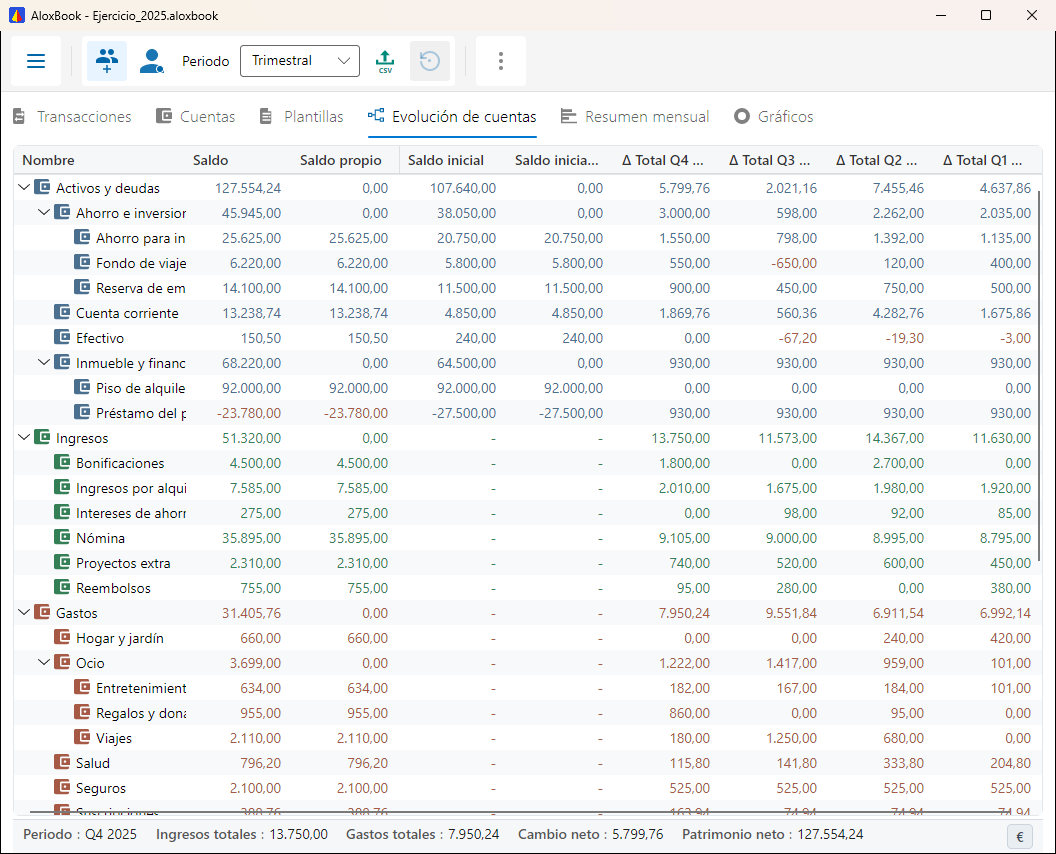Export data with the CSV icon

click(385, 61)
